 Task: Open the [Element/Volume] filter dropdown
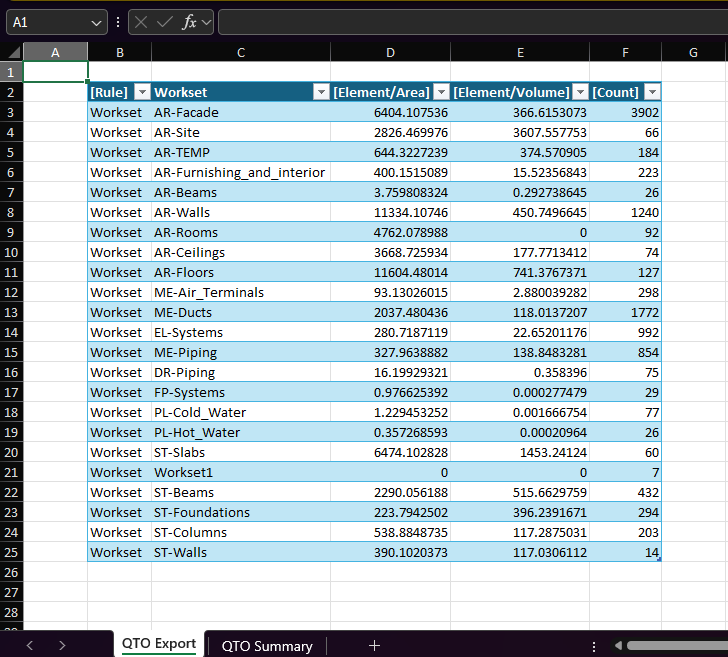pyautogui.click(x=580, y=92)
